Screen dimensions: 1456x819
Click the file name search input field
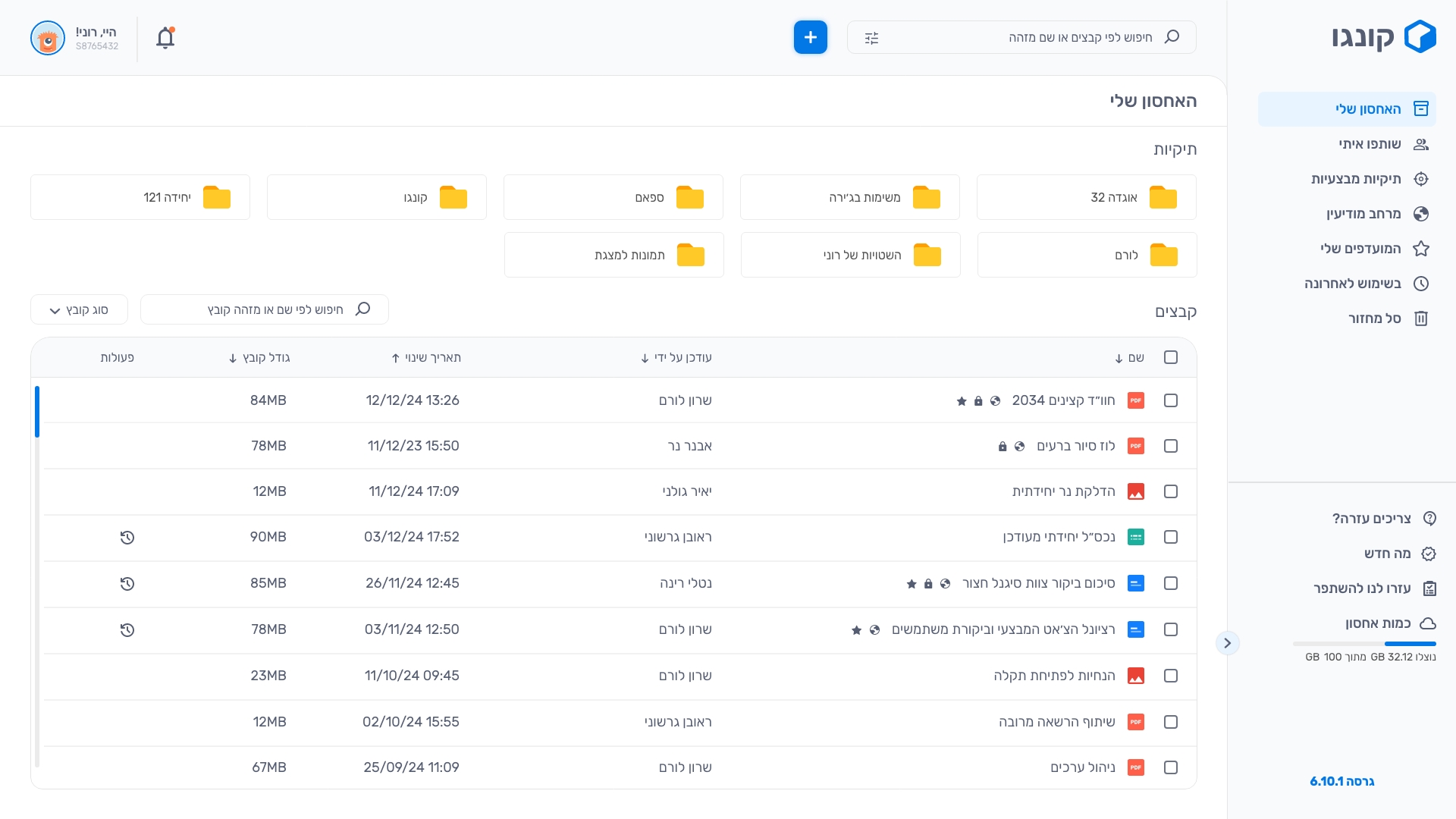click(265, 309)
